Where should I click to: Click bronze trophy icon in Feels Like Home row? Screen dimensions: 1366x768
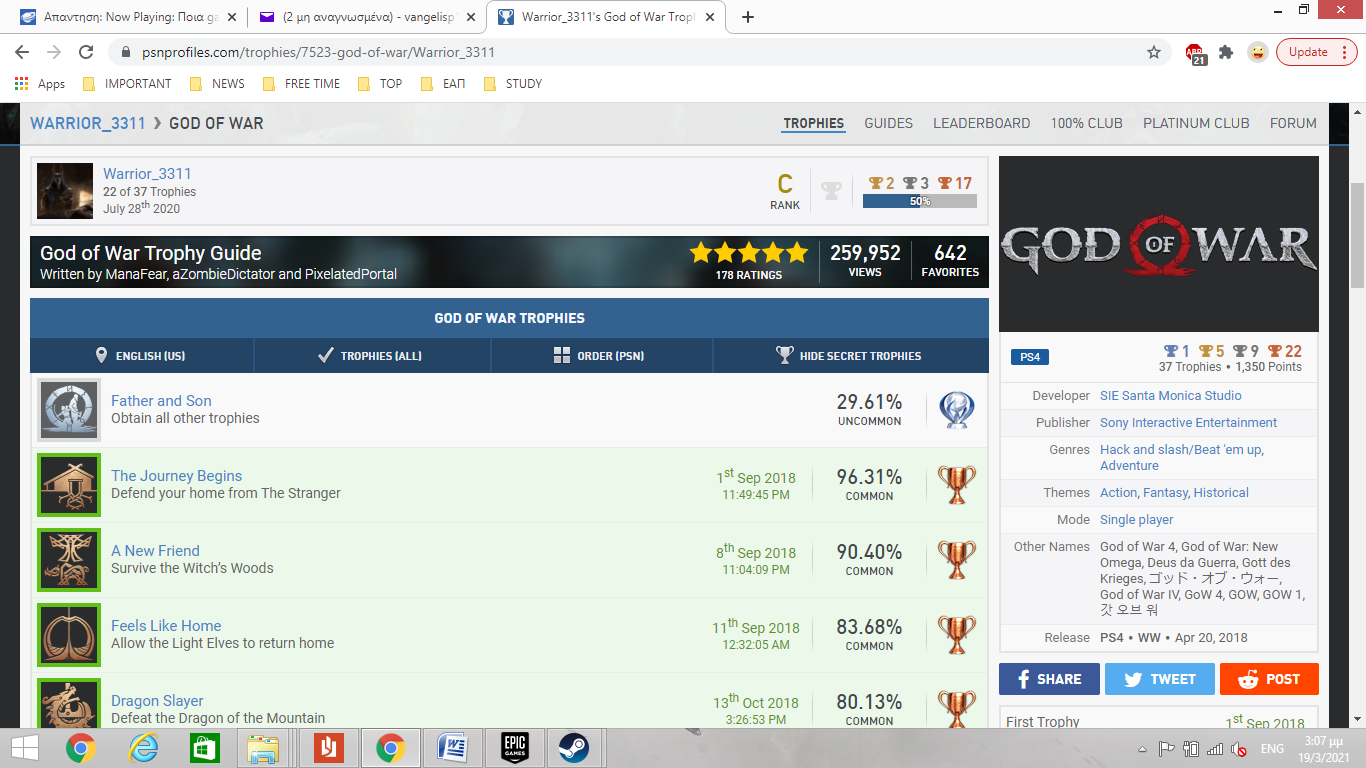pyautogui.click(x=956, y=635)
